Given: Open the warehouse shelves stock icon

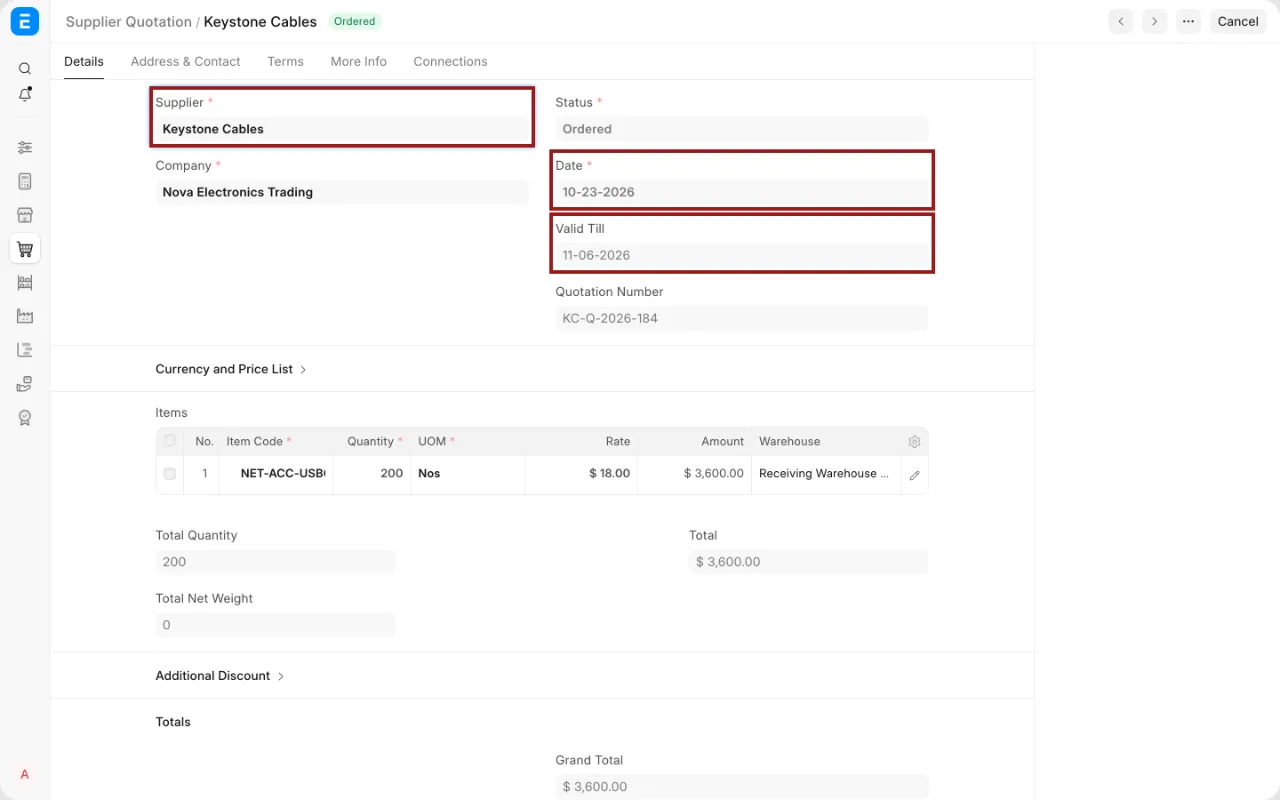Looking at the screenshot, I should [x=25, y=283].
